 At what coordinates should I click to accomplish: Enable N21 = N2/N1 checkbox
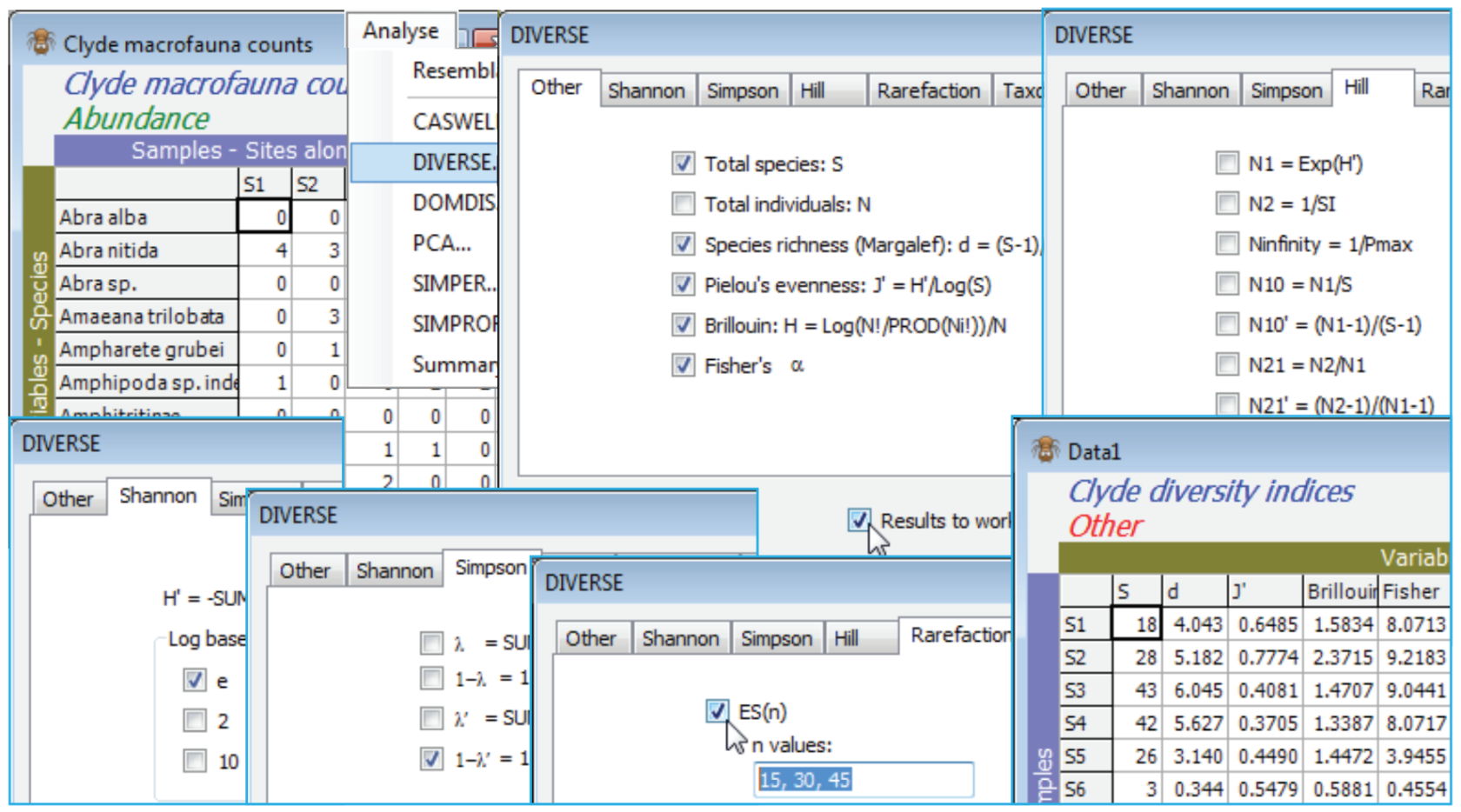(x=1227, y=364)
